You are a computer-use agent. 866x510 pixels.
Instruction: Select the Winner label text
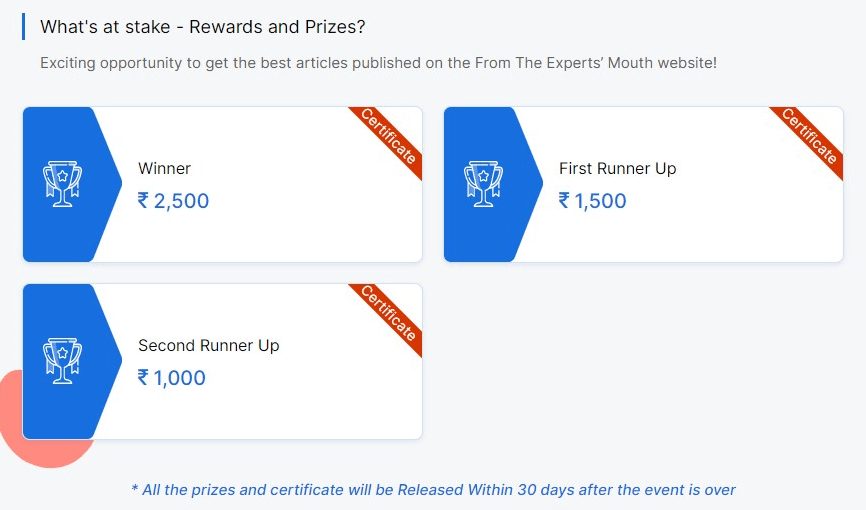tap(165, 168)
